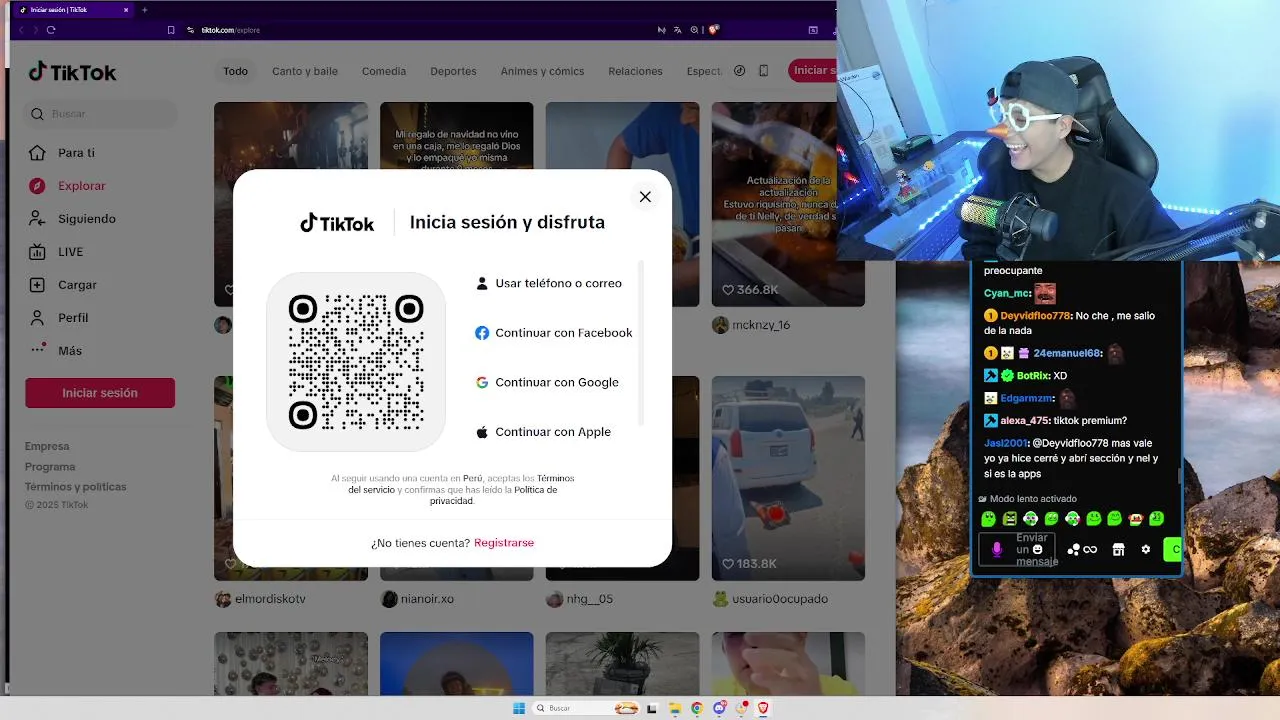The image size is (1280, 720).
Task: Select the Todo category tab
Action: pos(236,71)
